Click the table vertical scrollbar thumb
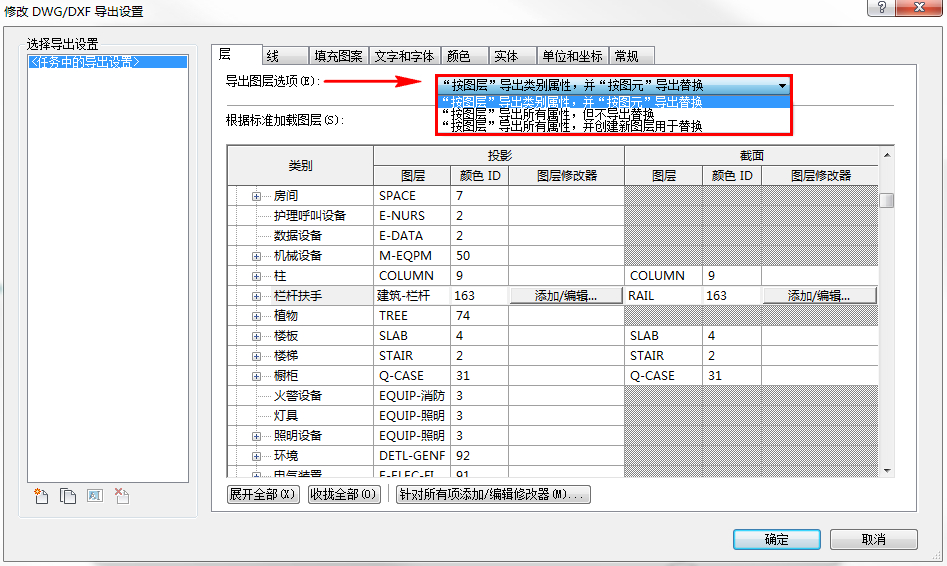The width and height of the screenshot is (947, 566). tap(887, 200)
